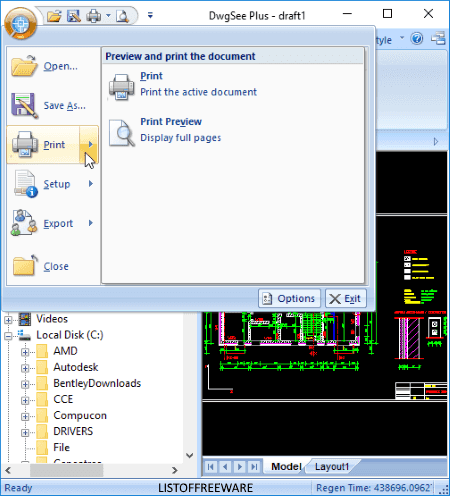Click the last layout navigation button

pyautogui.click(x=254, y=467)
